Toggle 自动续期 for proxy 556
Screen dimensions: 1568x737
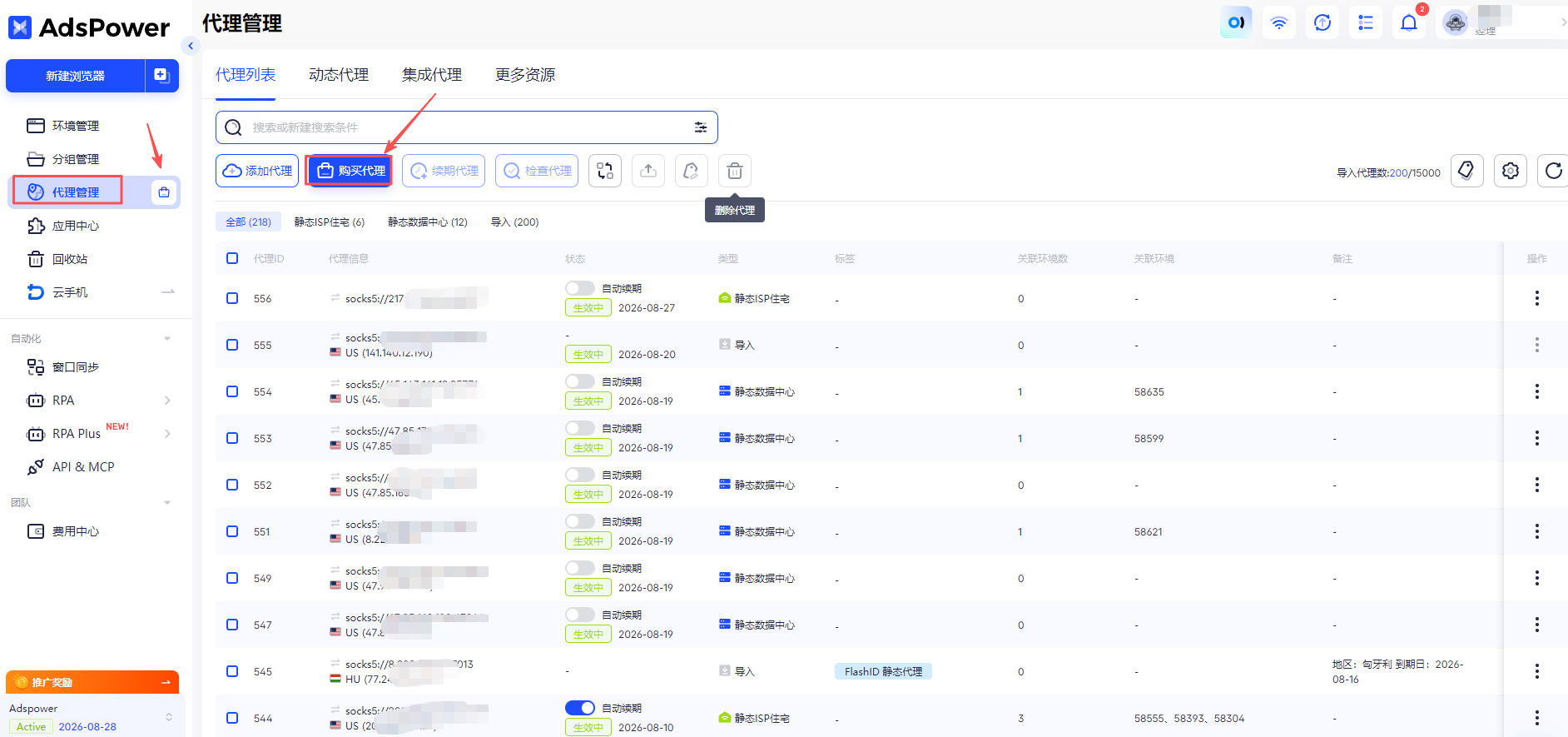[x=580, y=288]
